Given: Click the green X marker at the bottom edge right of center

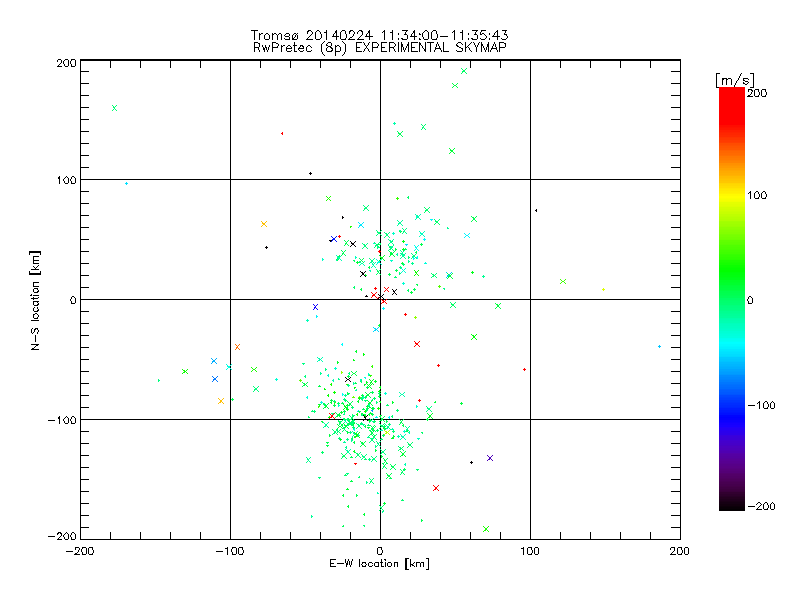Looking at the screenshot, I should click(486, 529).
